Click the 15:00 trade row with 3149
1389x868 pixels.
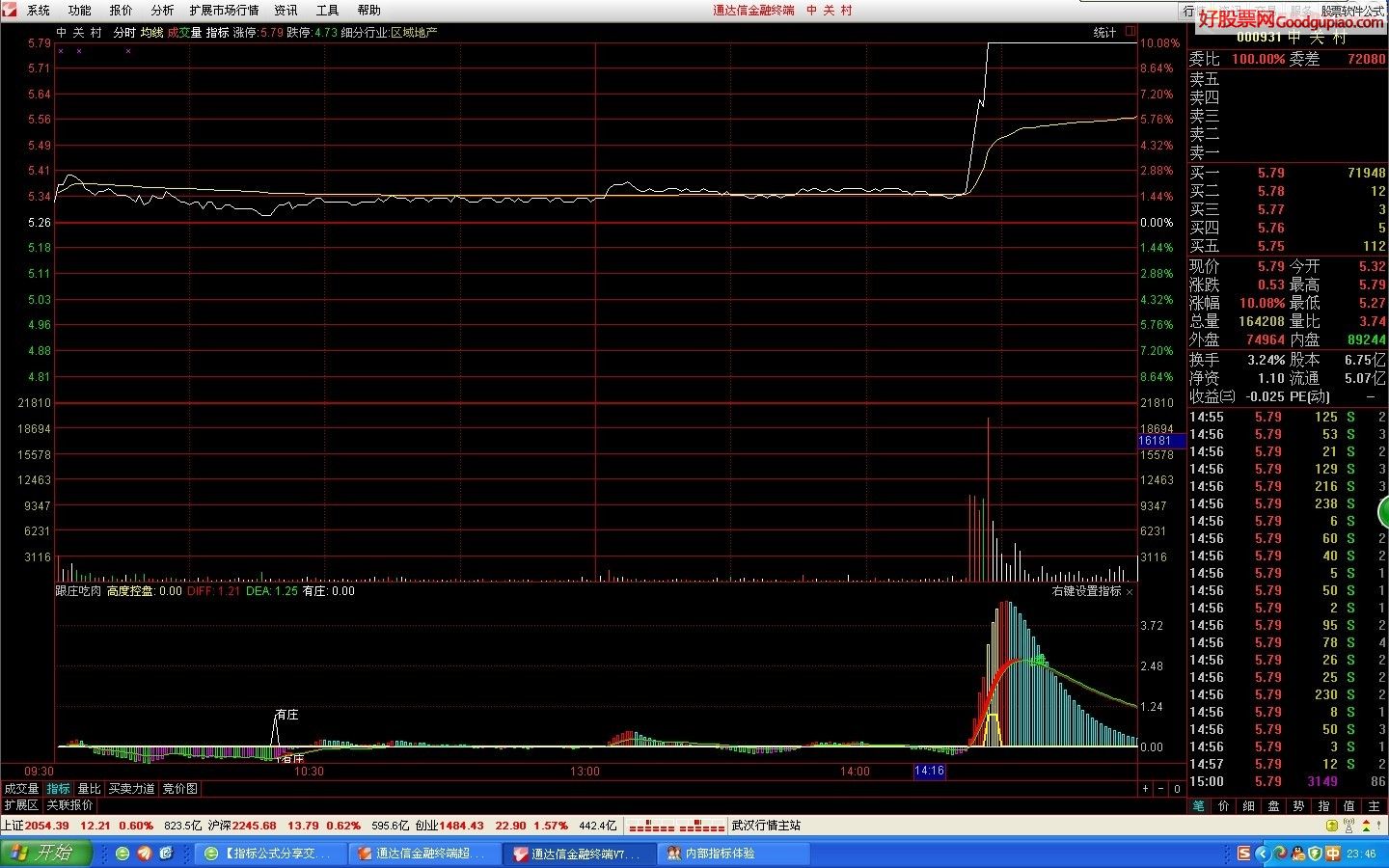pos(1288,782)
